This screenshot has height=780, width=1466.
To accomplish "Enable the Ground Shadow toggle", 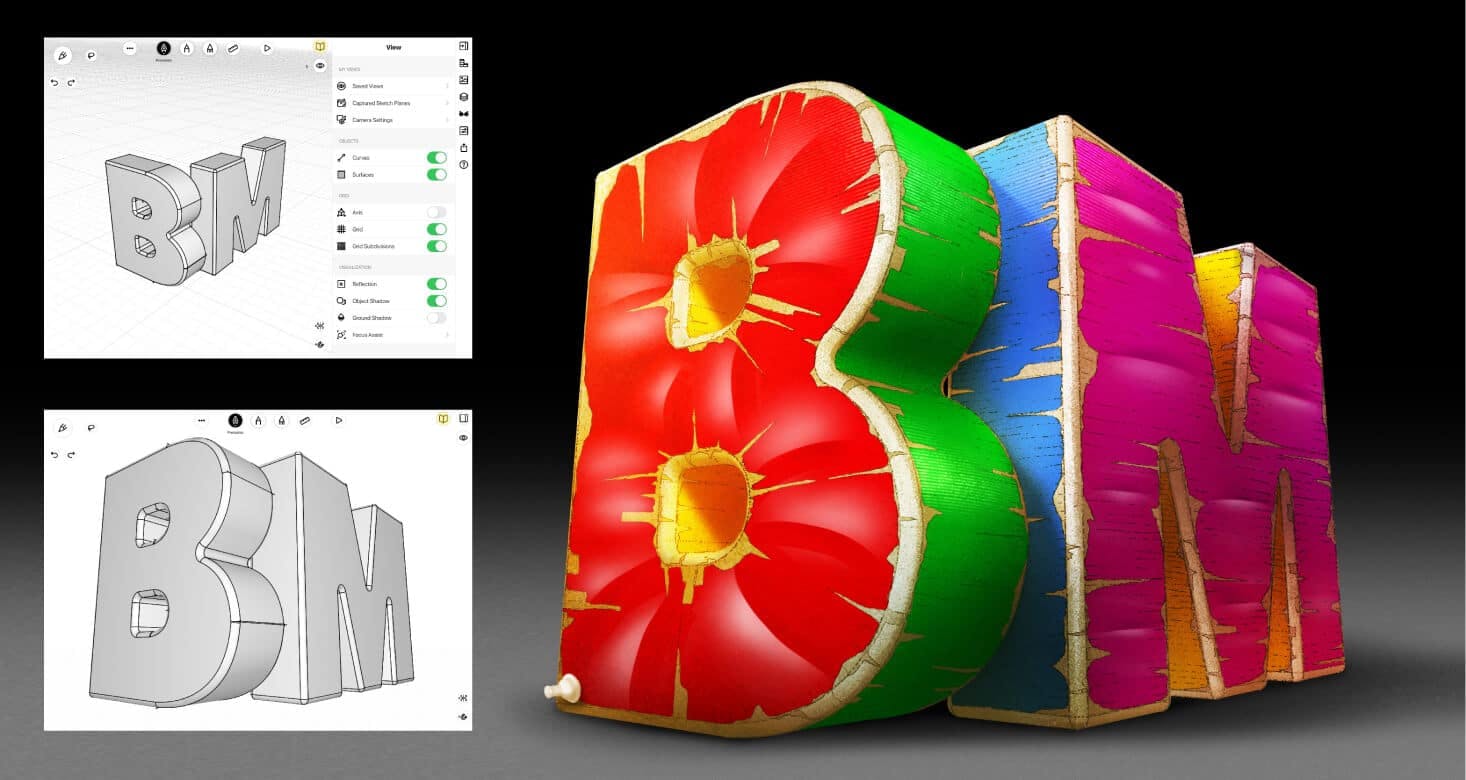I will 437,318.
